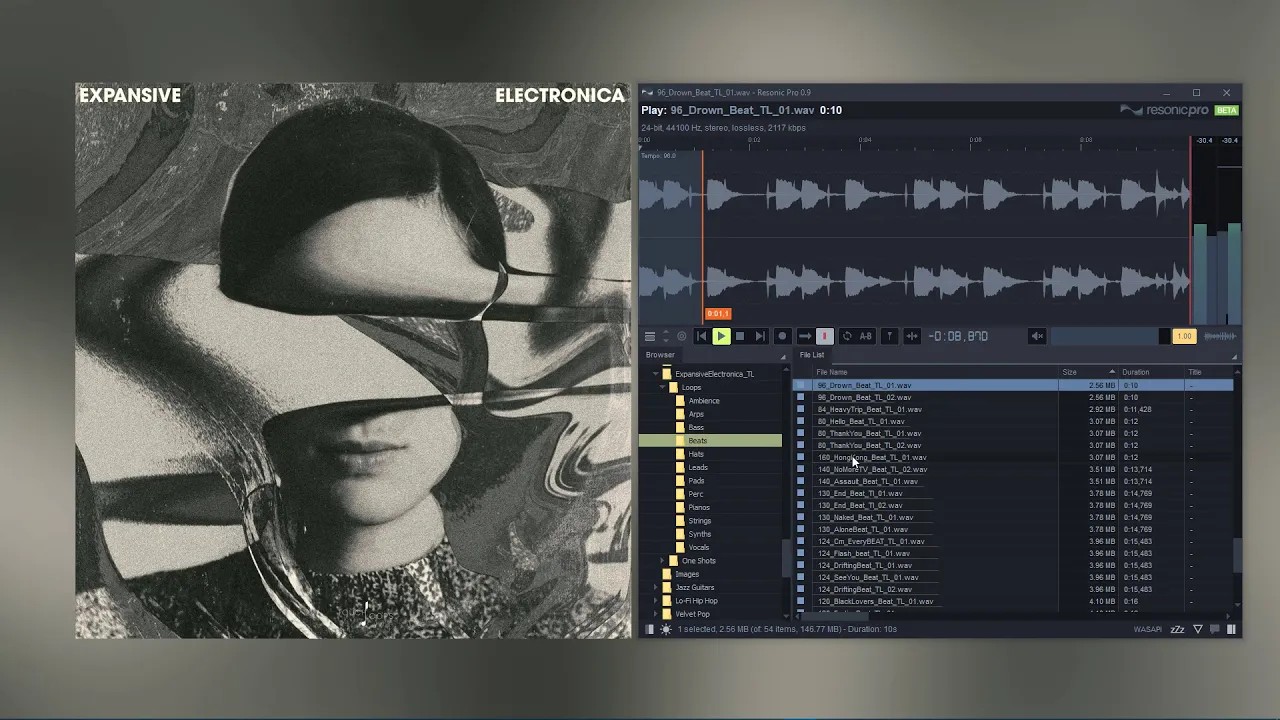Click the skip-to-next track button
The height and width of the screenshot is (720, 1280).
[760, 337]
